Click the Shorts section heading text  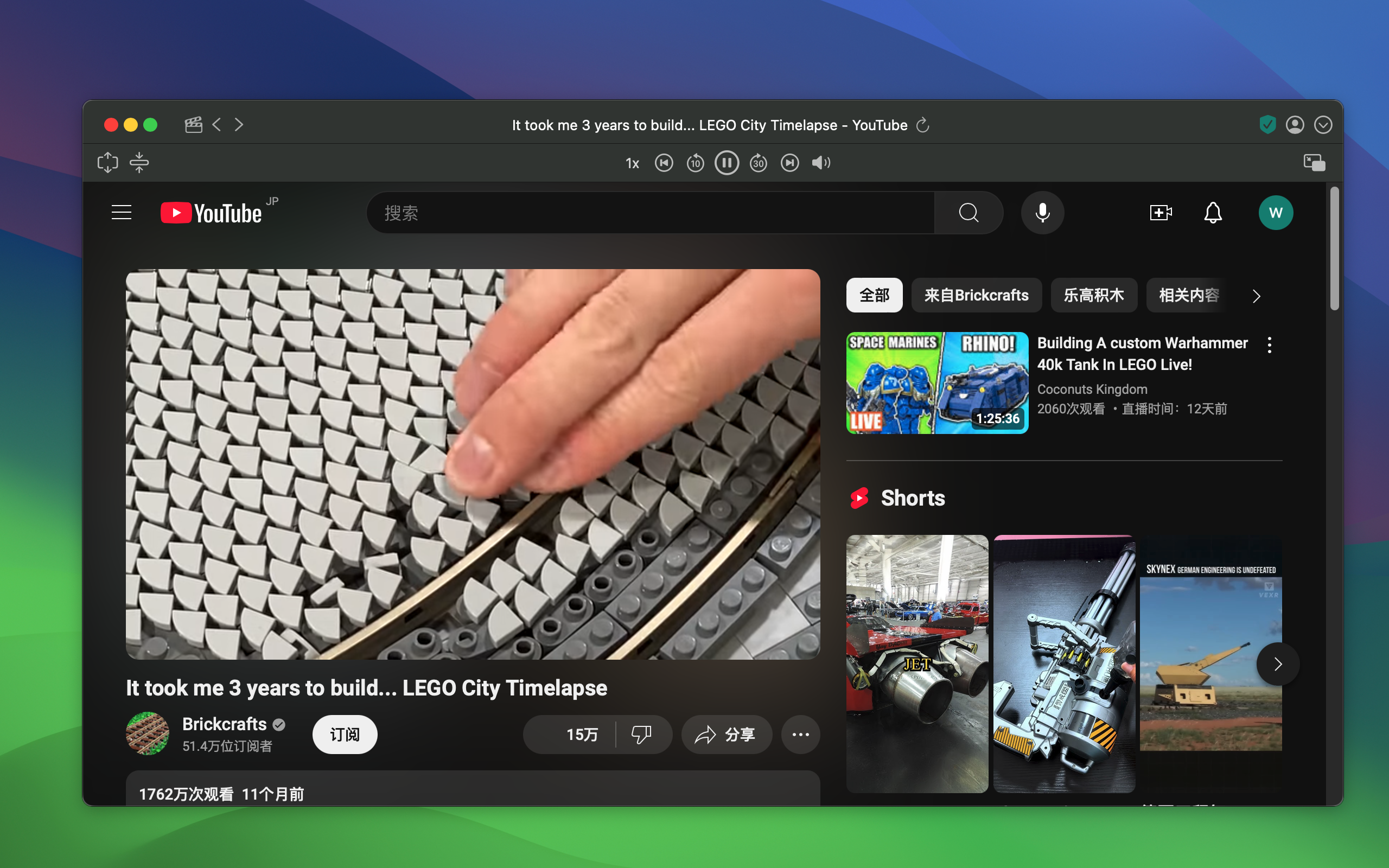[x=913, y=497]
